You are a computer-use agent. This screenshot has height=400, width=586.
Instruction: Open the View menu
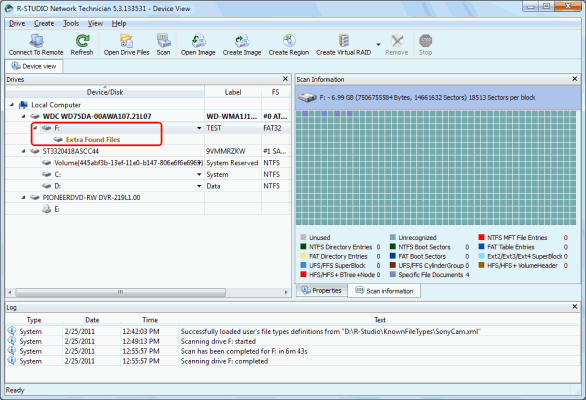coord(95,23)
